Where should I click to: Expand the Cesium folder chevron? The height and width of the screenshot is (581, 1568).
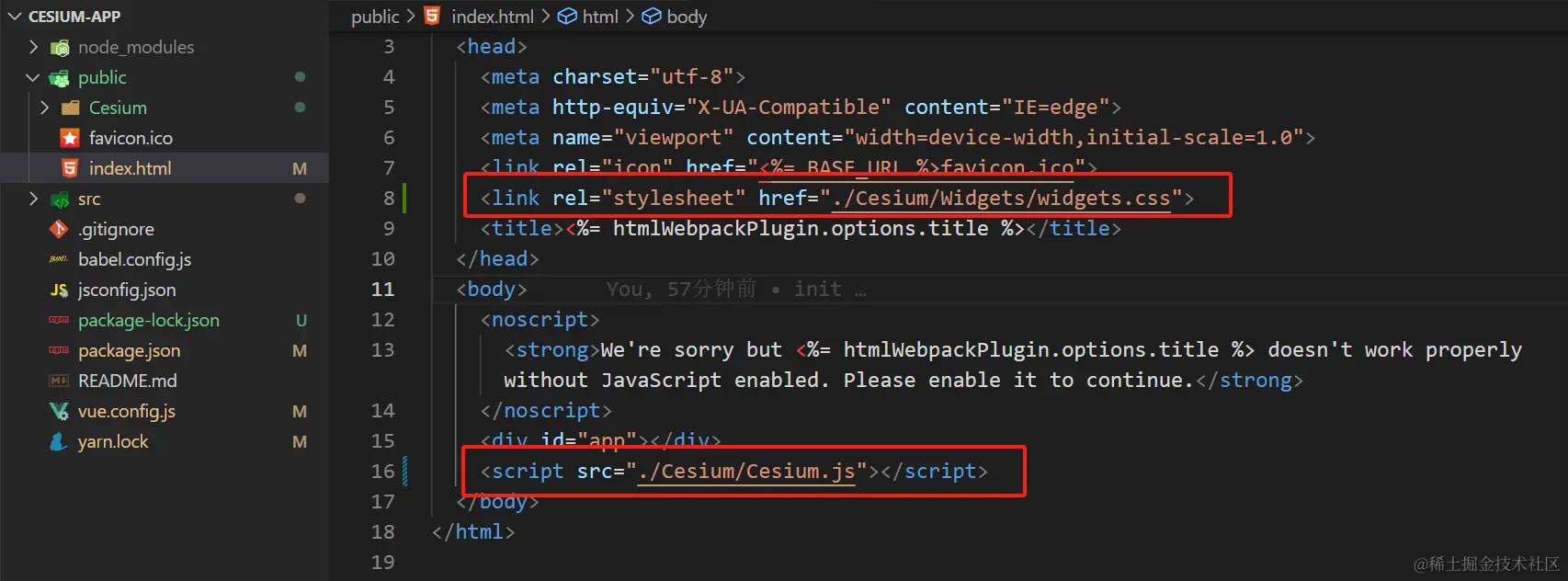click(45, 108)
